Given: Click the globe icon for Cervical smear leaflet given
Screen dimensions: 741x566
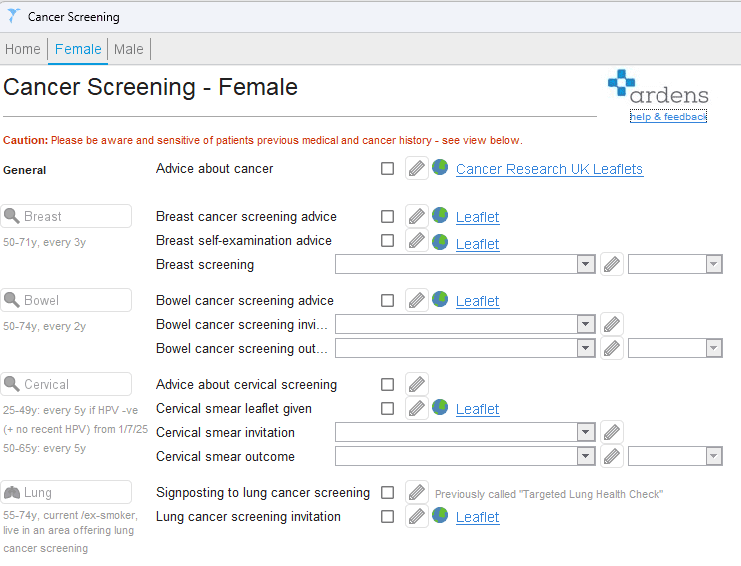Looking at the screenshot, I should [440, 407].
